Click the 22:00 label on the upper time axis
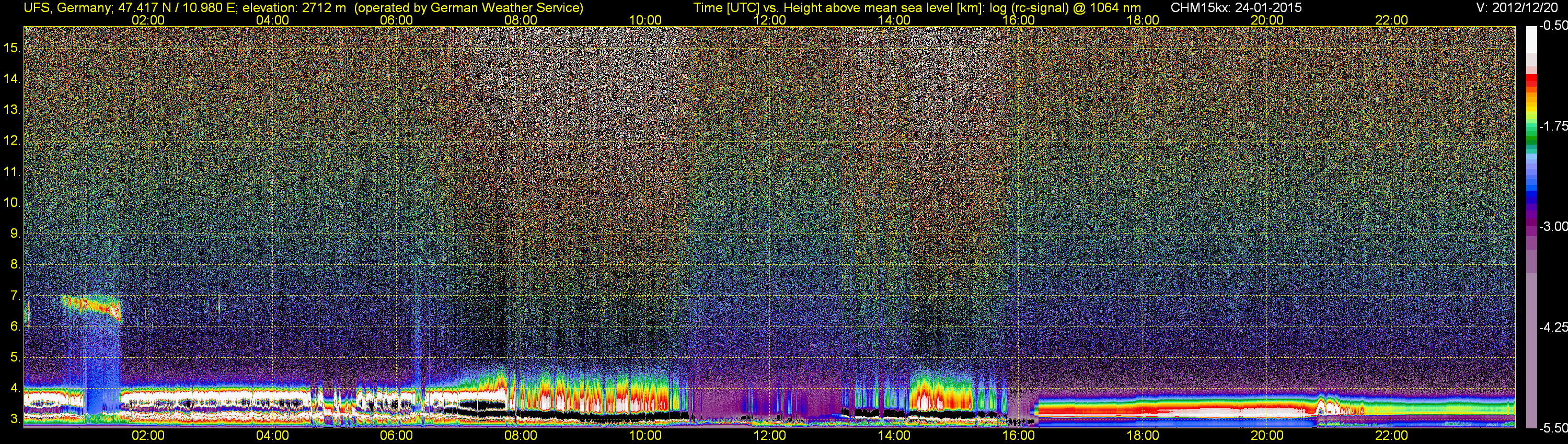Screen dimensions: 1568x444 [1391, 20]
